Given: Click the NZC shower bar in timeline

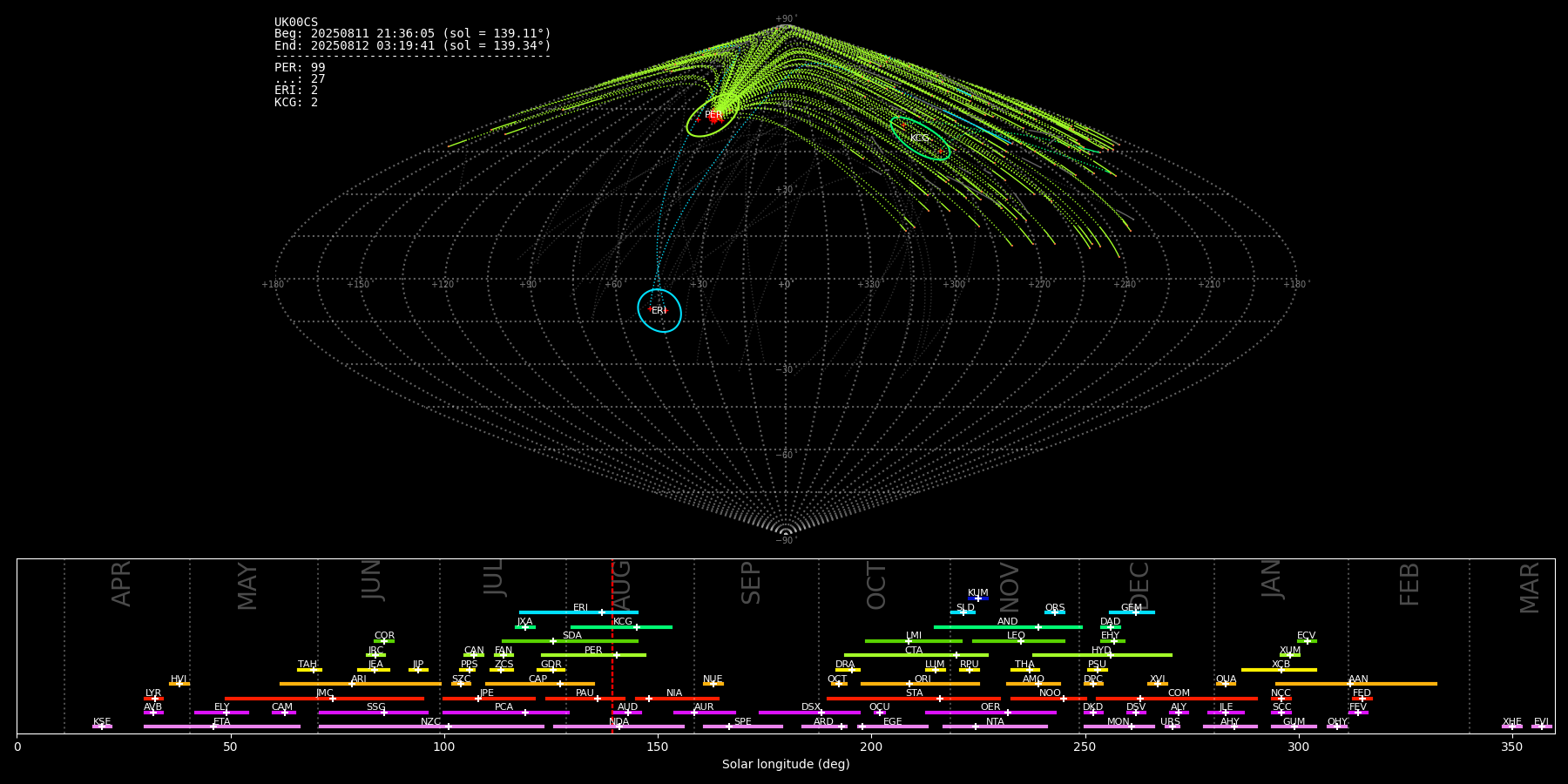Looking at the screenshot, I should [x=431, y=727].
